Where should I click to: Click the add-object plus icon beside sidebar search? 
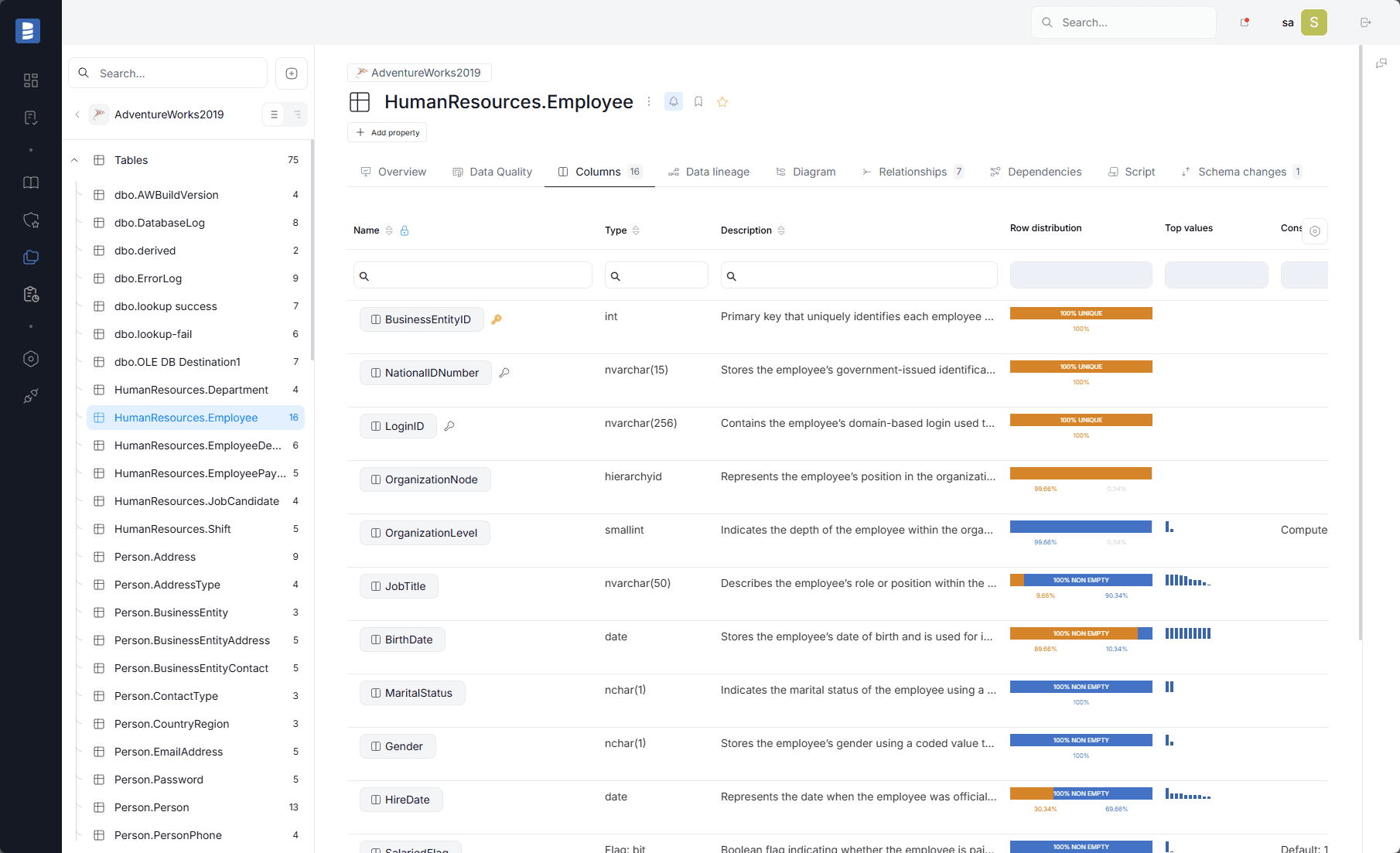(x=292, y=73)
